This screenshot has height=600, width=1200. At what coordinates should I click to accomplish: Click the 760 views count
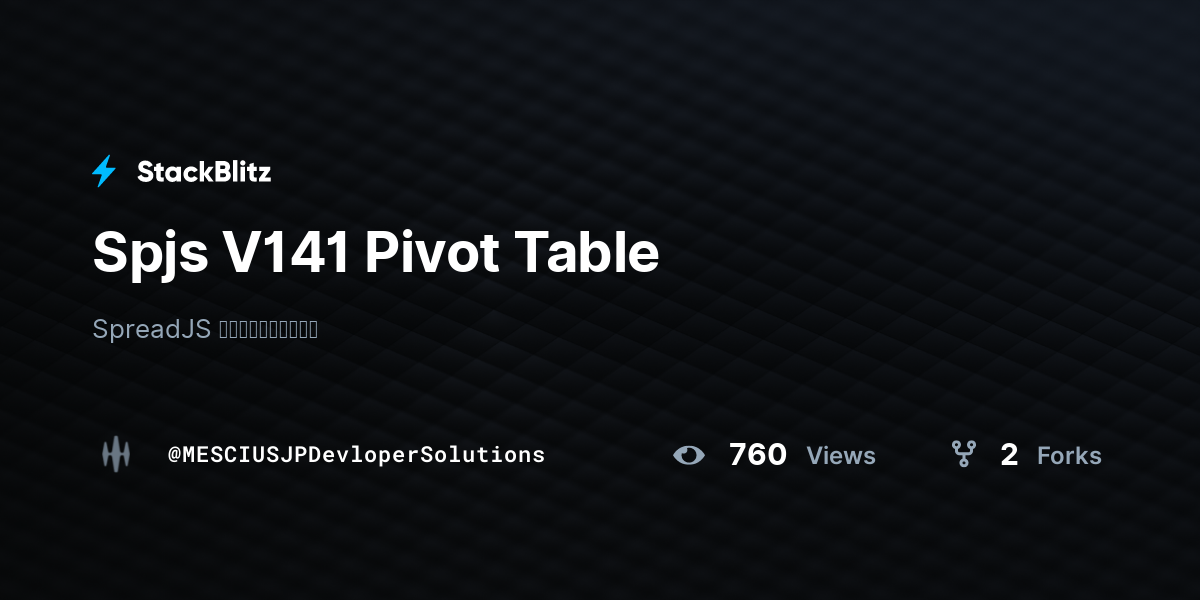758,455
